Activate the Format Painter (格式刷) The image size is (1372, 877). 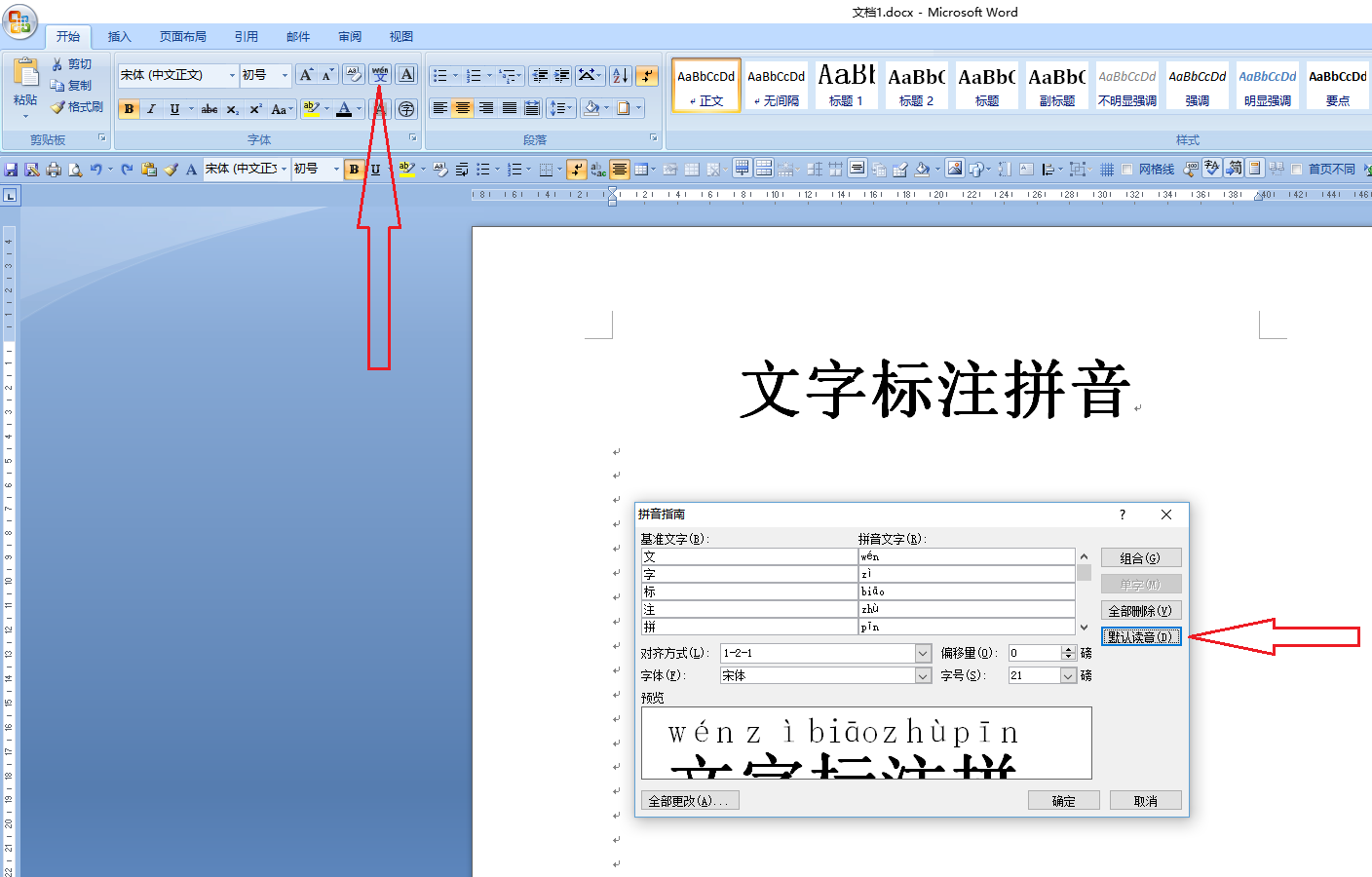(x=77, y=107)
